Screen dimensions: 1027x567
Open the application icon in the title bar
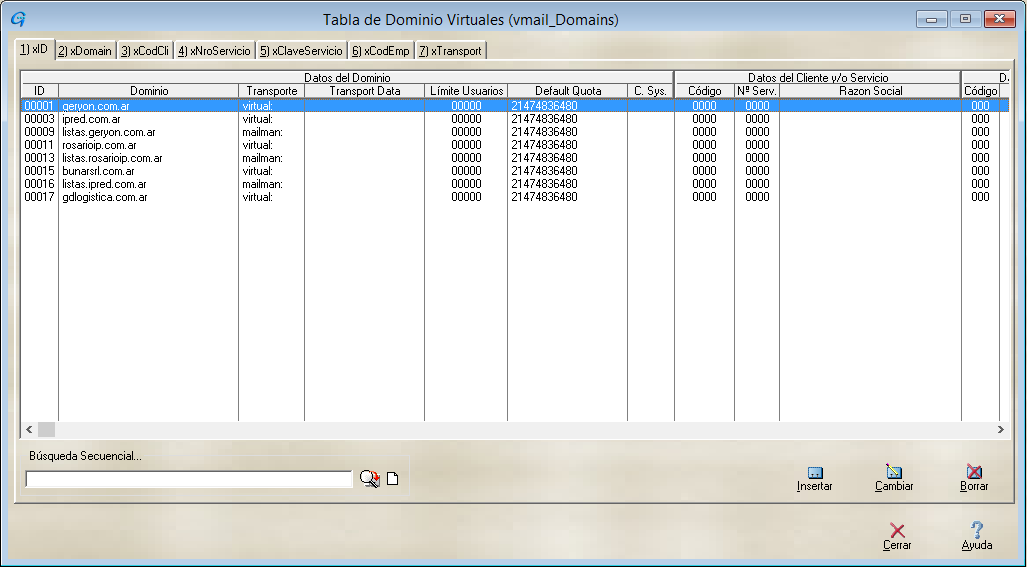tap(18, 20)
